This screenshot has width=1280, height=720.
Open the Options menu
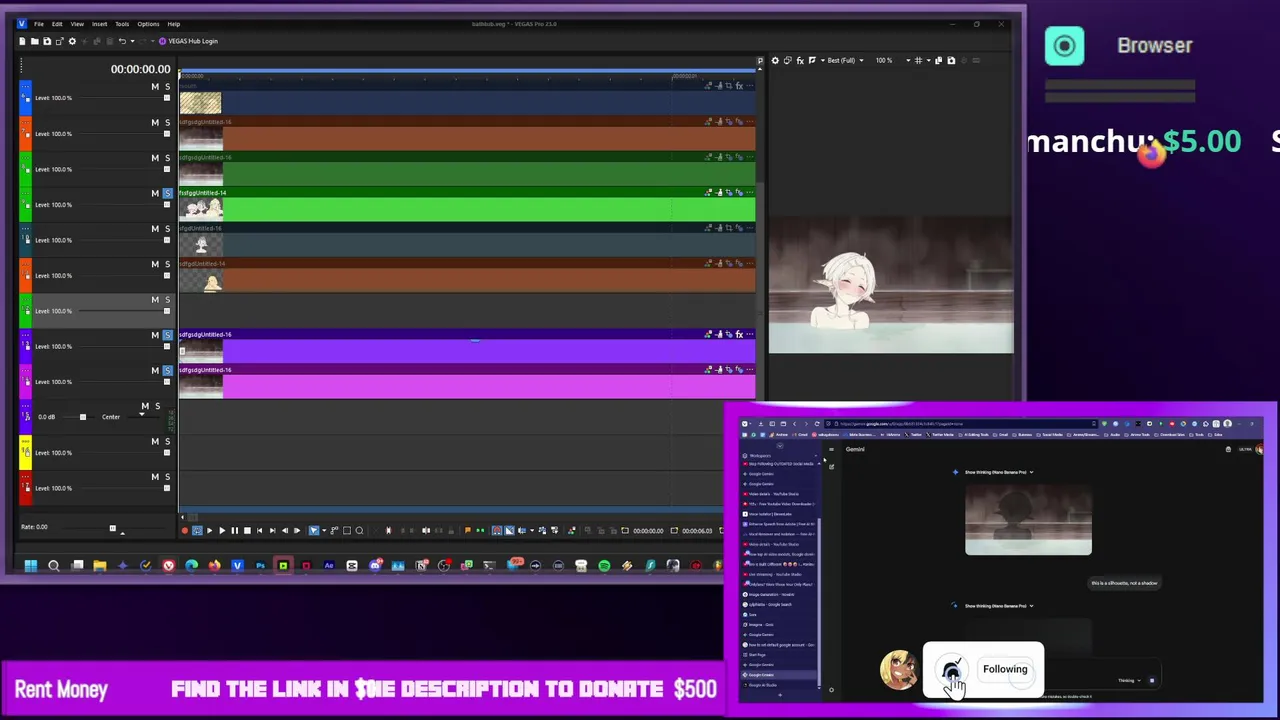click(x=148, y=24)
